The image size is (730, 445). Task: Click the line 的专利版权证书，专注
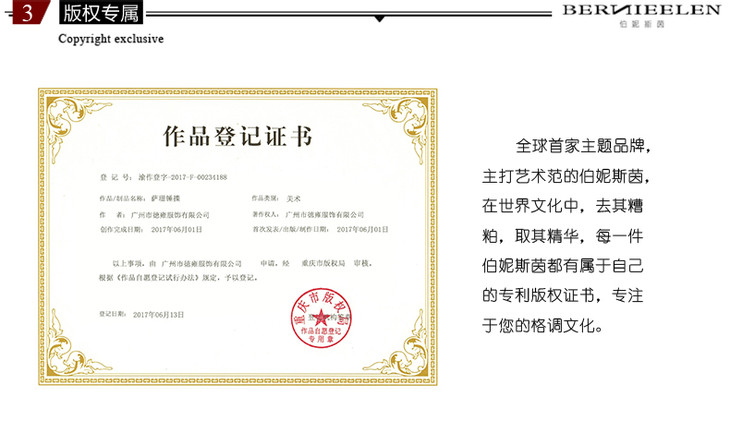click(x=562, y=296)
